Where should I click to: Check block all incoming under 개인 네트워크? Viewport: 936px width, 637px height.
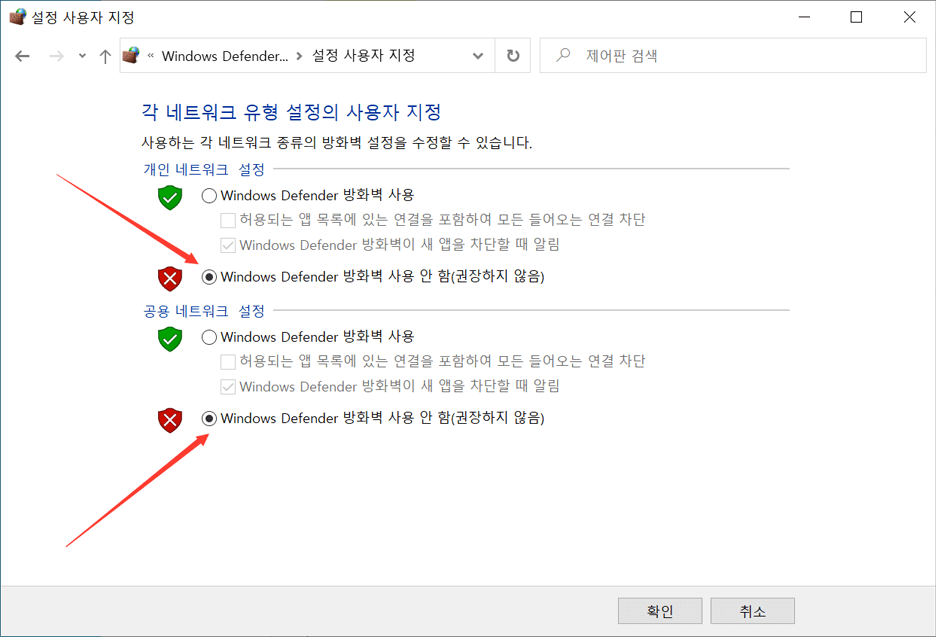point(227,220)
